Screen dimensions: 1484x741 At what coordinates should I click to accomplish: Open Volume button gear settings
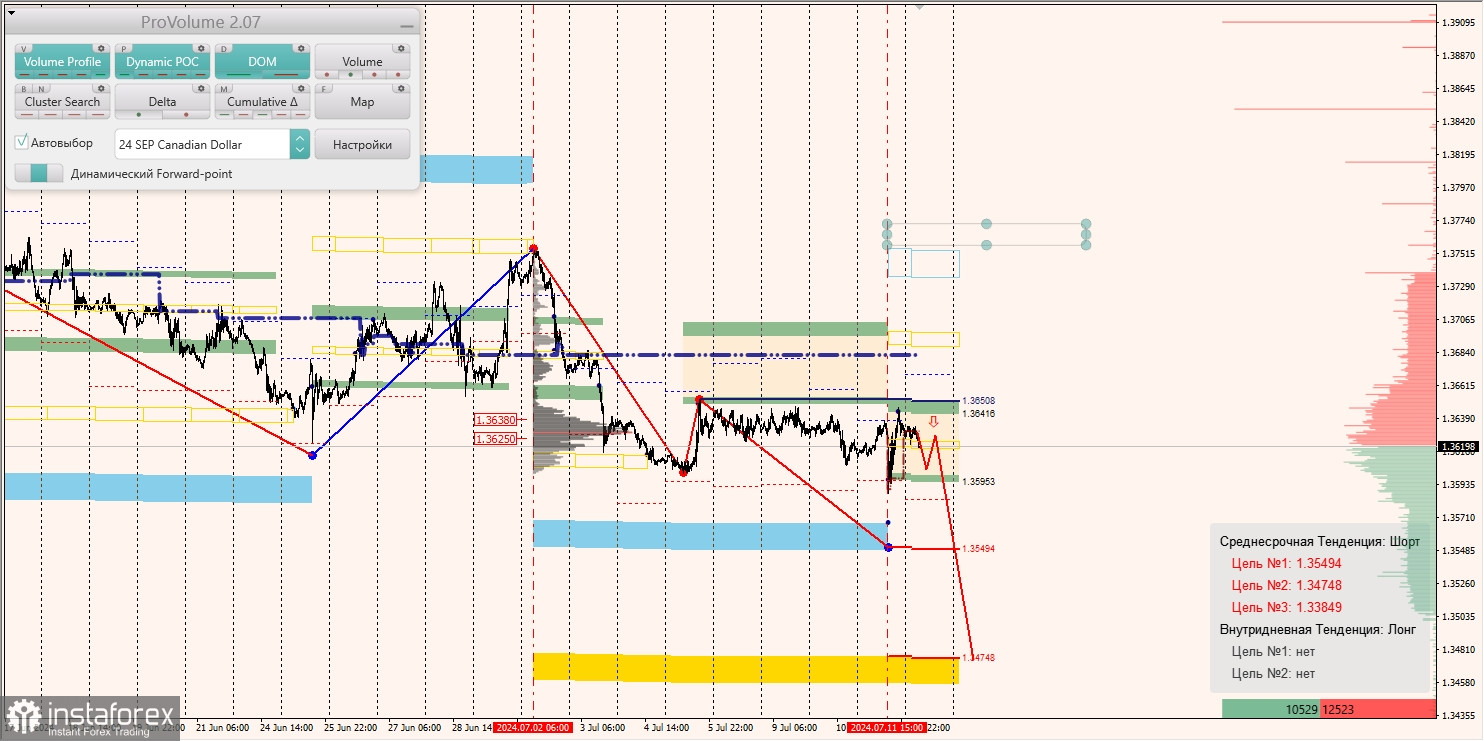[x=401, y=48]
